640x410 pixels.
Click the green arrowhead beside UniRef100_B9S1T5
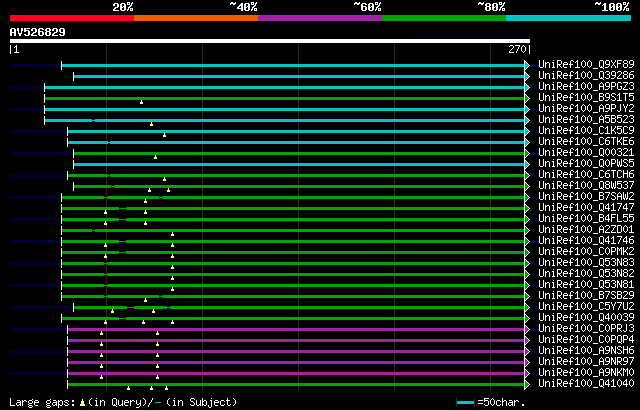(x=527, y=97)
